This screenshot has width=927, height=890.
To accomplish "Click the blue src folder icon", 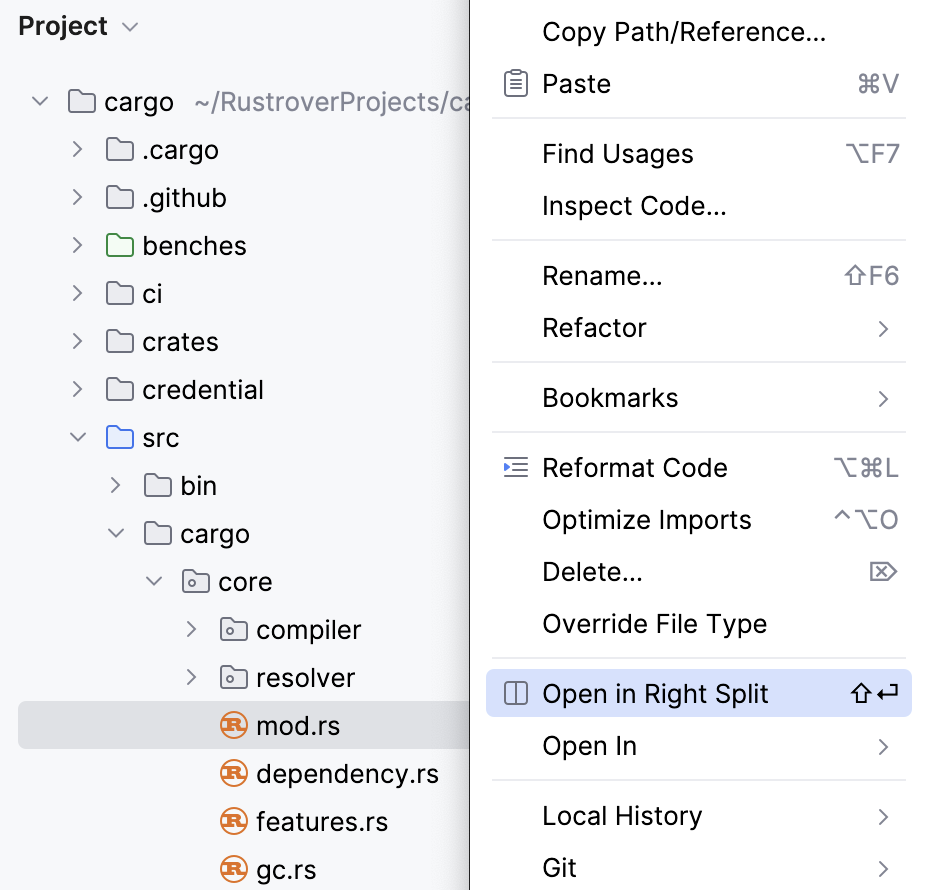I will point(119,438).
